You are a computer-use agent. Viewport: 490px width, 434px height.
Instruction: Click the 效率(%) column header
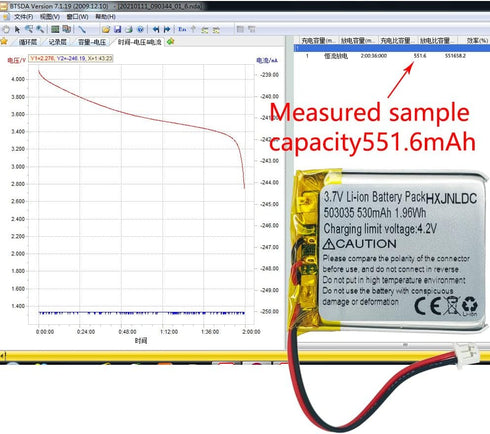(x=477, y=41)
